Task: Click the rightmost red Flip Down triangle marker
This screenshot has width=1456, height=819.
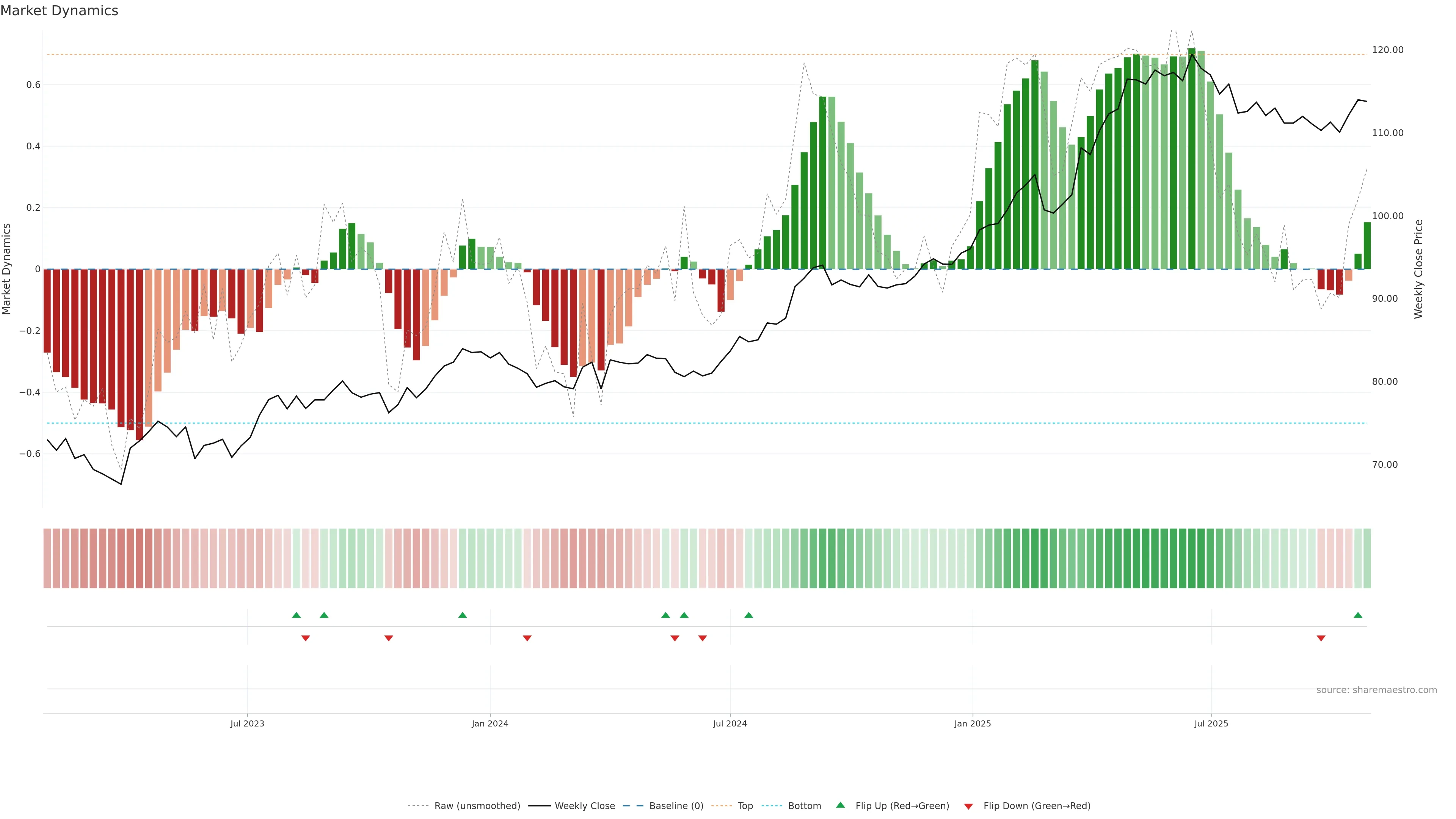Action: (x=1321, y=638)
